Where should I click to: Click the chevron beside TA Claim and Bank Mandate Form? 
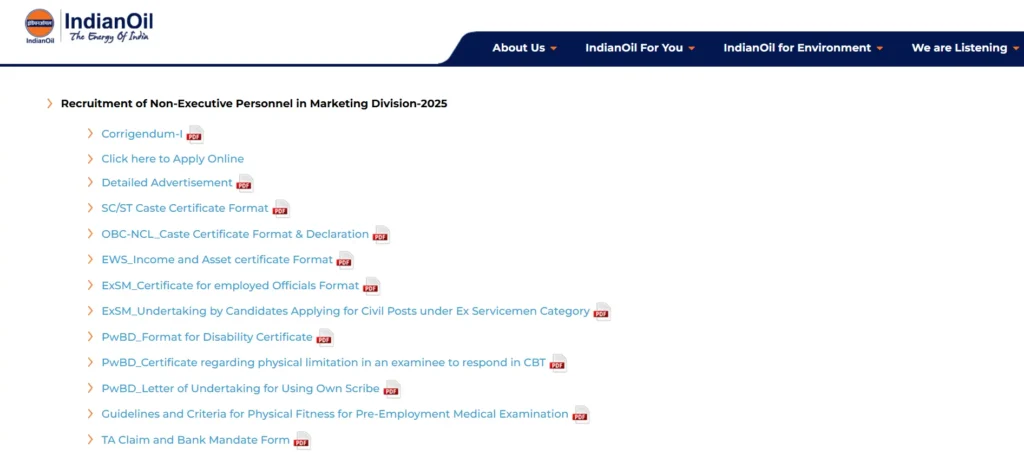(90, 440)
